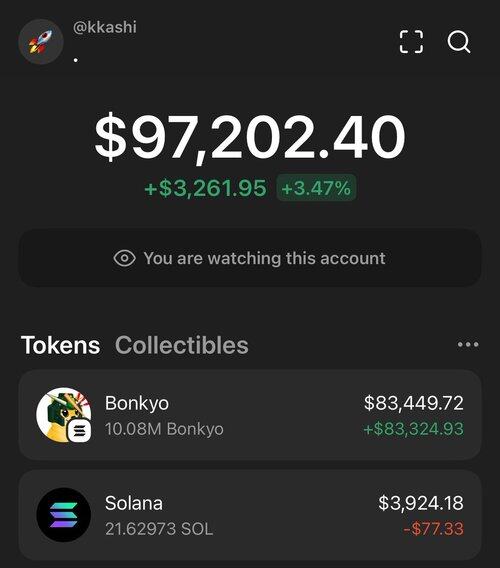Tap the Solana badge on Bonkyo logo

[x=79, y=430]
